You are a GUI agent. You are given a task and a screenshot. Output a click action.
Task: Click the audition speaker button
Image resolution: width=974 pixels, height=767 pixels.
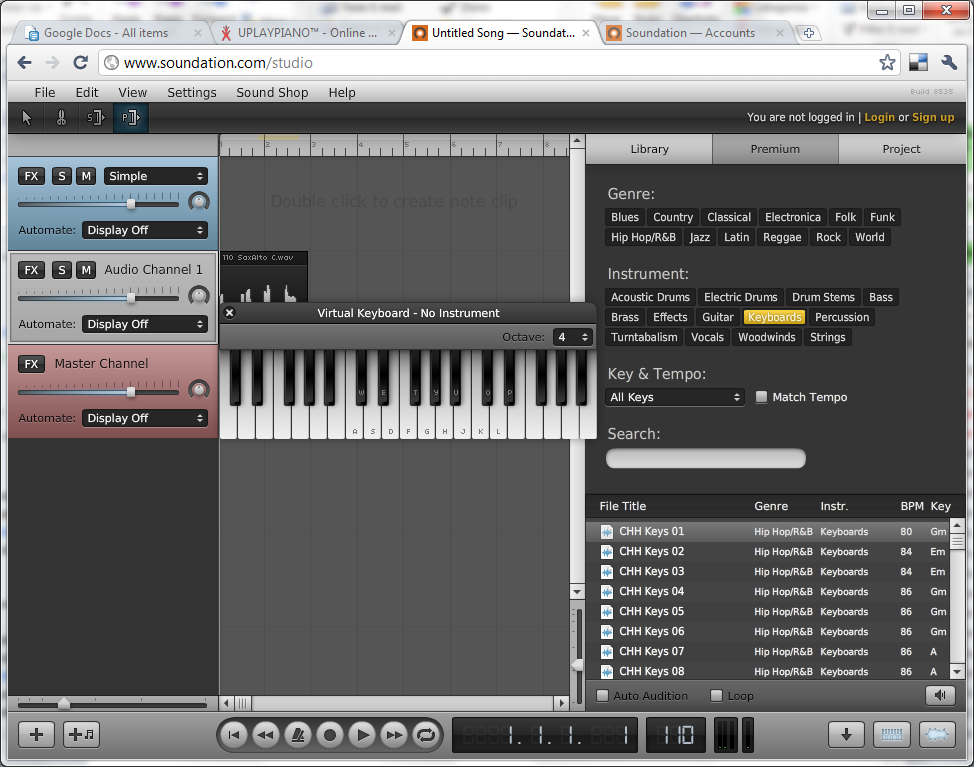pyautogui.click(x=940, y=696)
